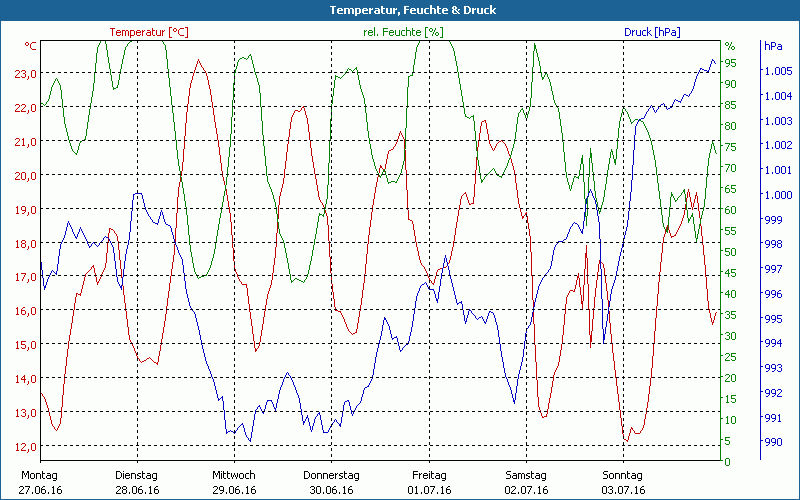Select the 'Sonntag 03.07.16' date label

click(x=622, y=483)
